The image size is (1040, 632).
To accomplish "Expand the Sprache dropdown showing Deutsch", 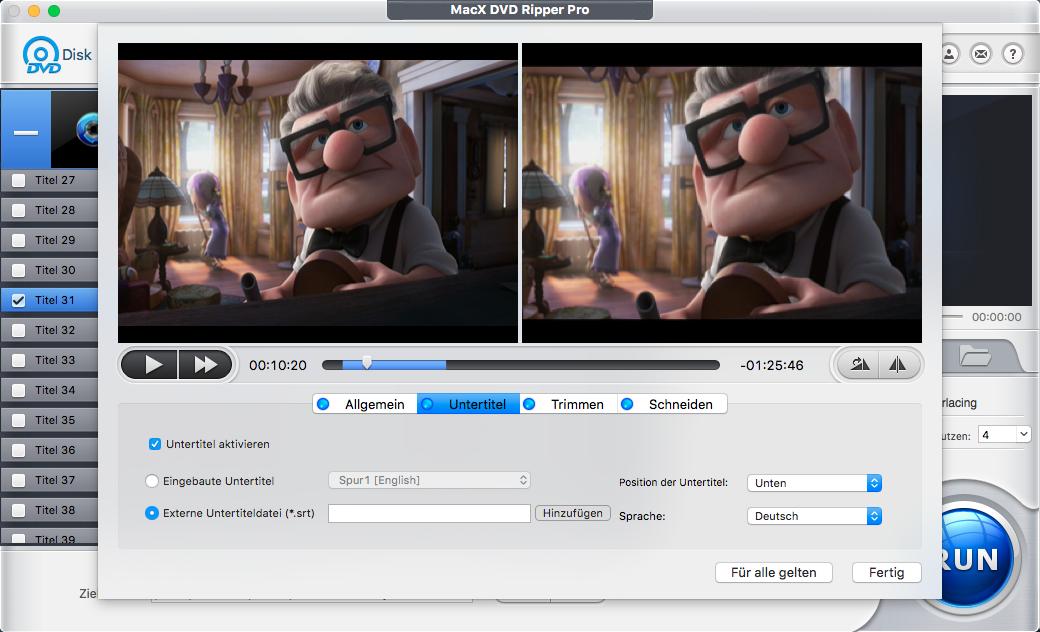I will [814, 516].
